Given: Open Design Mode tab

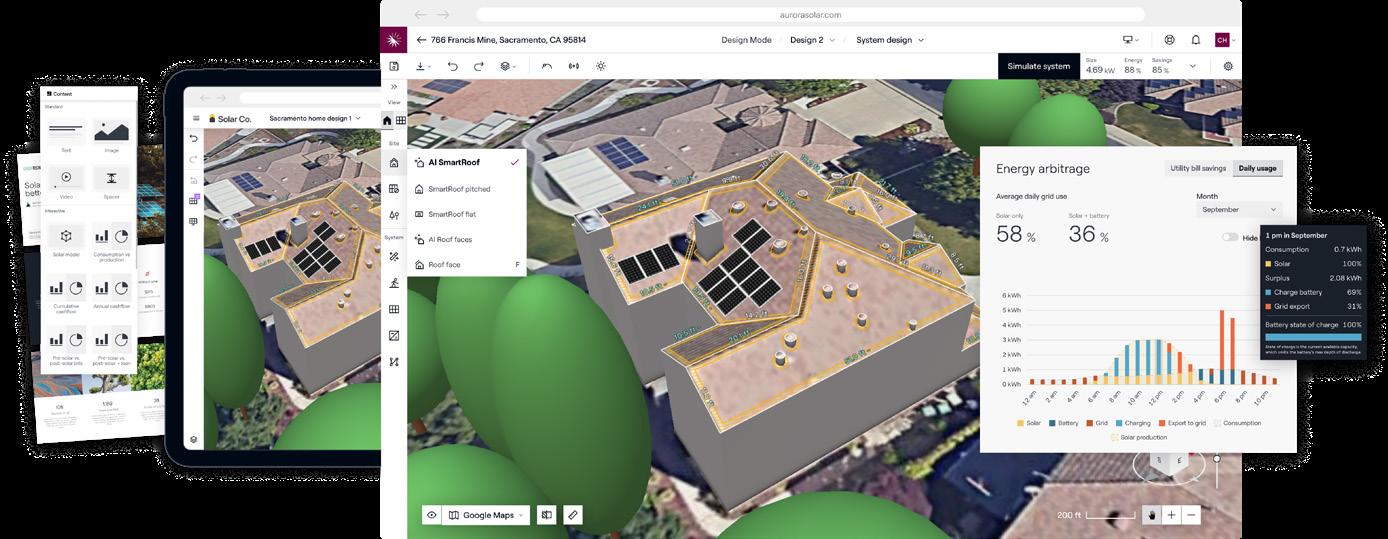Looking at the screenshot, I should 746,40.
